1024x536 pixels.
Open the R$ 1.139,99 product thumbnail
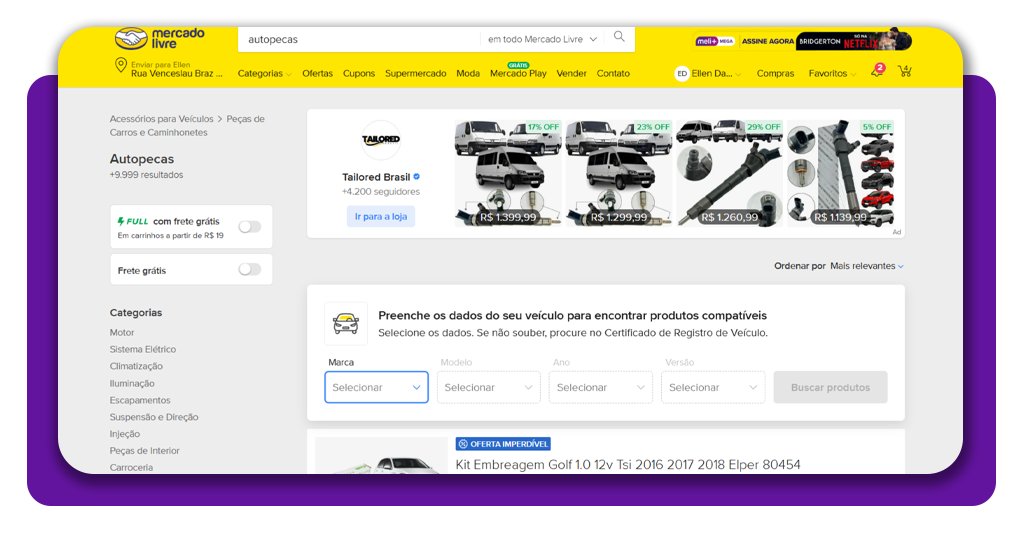click(x=840, y=173)
